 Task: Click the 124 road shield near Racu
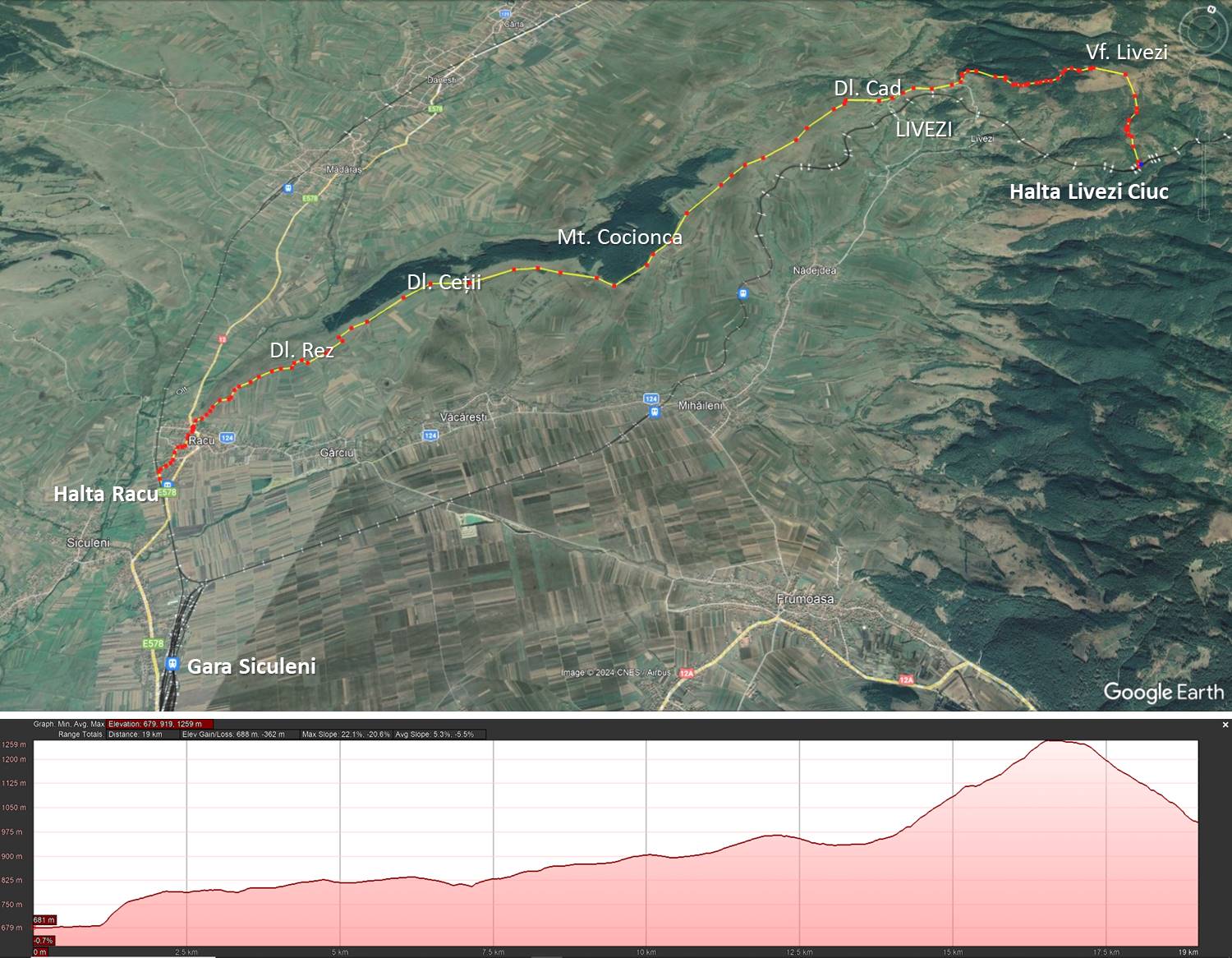point(228,438)
